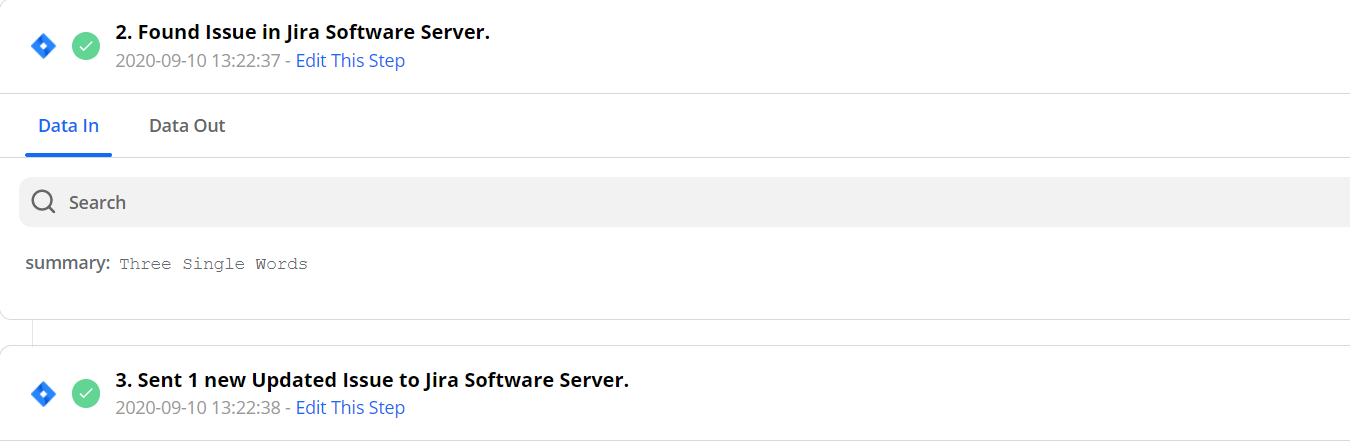Click the Jira icon on step 3
This screenshot has height=447, width=1350.
point(43,393)
